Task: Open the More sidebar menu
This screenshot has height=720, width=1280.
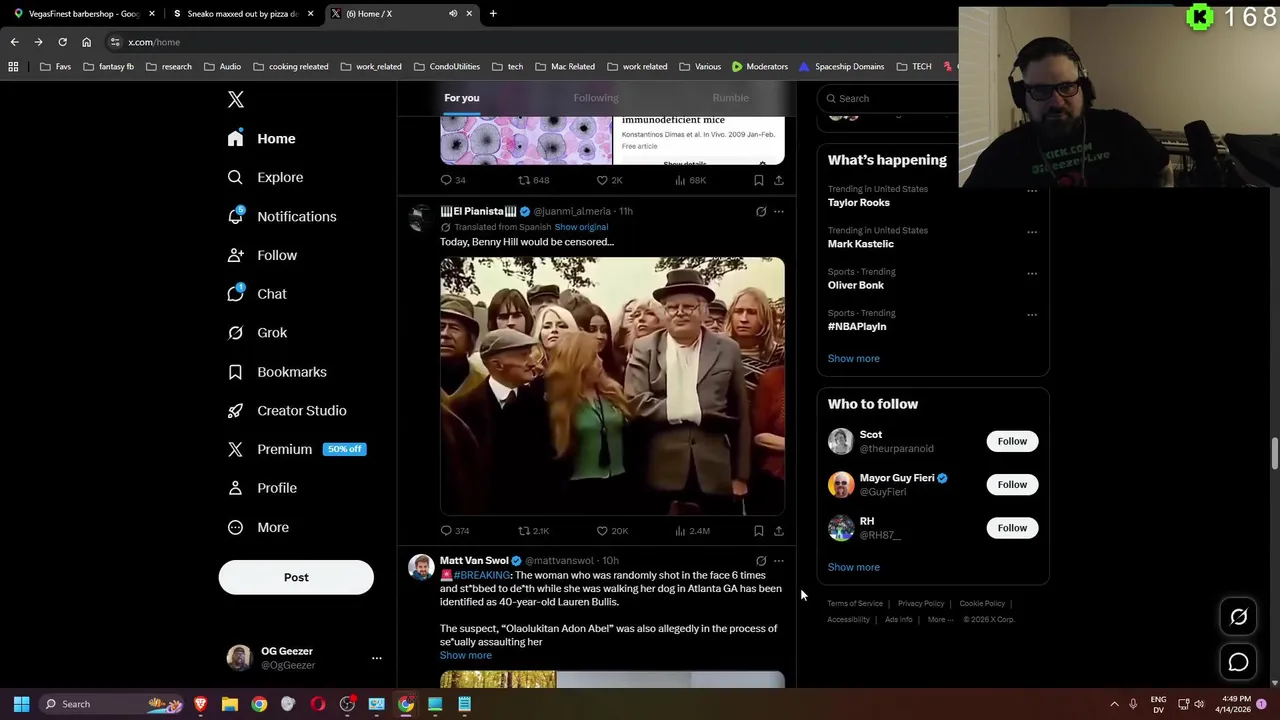Action: 258,527
